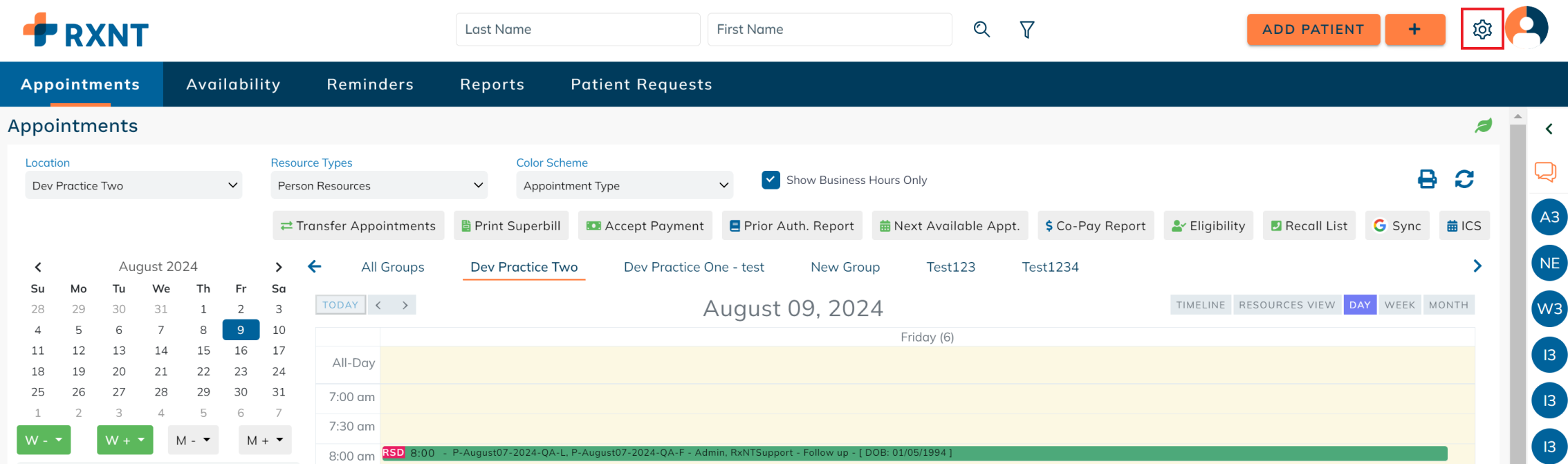Open the patient filter funnel icon
1568x464 pixels.
[1027, 29]
